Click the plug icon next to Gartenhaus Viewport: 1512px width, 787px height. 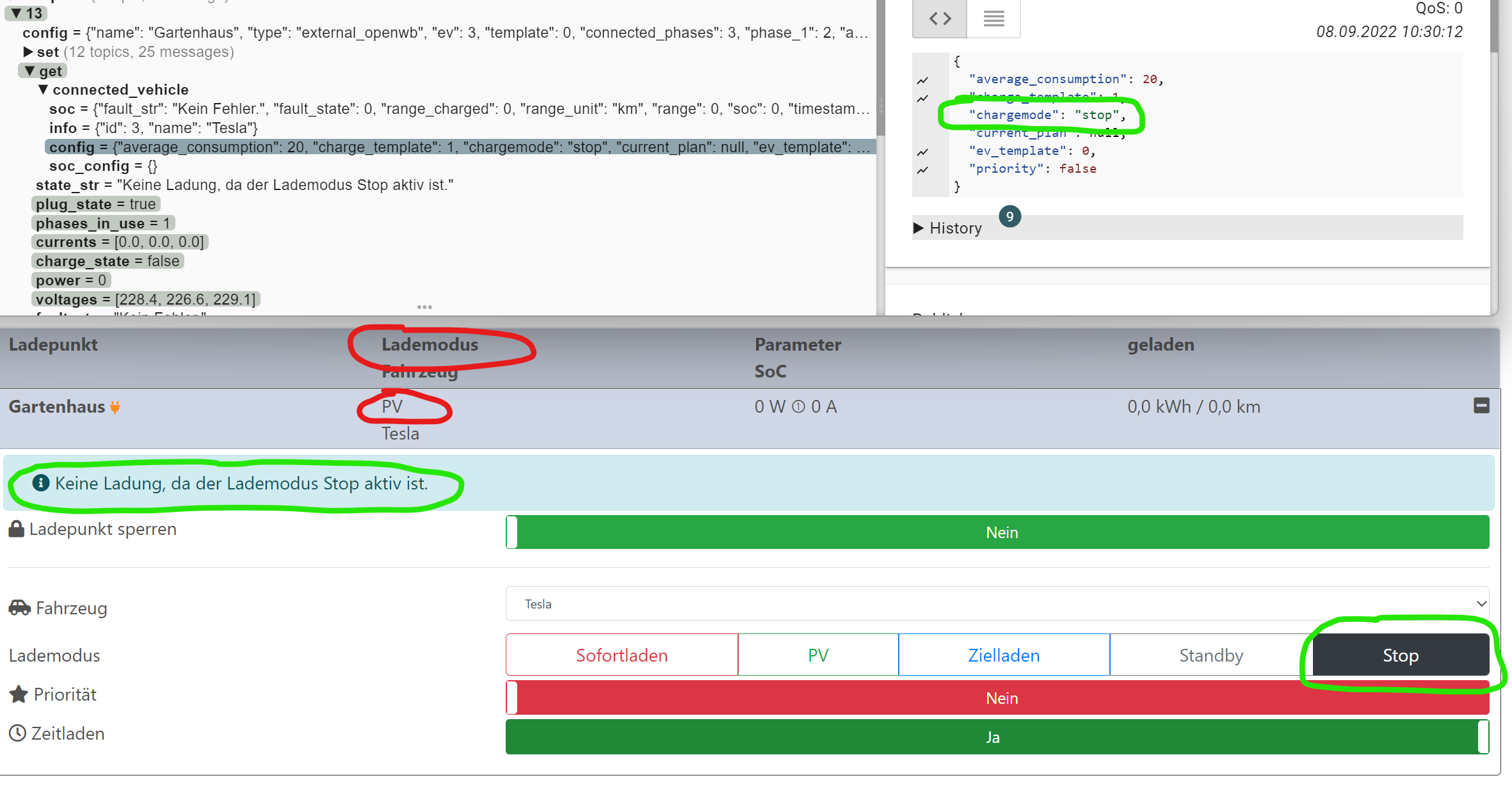point(115,407)
